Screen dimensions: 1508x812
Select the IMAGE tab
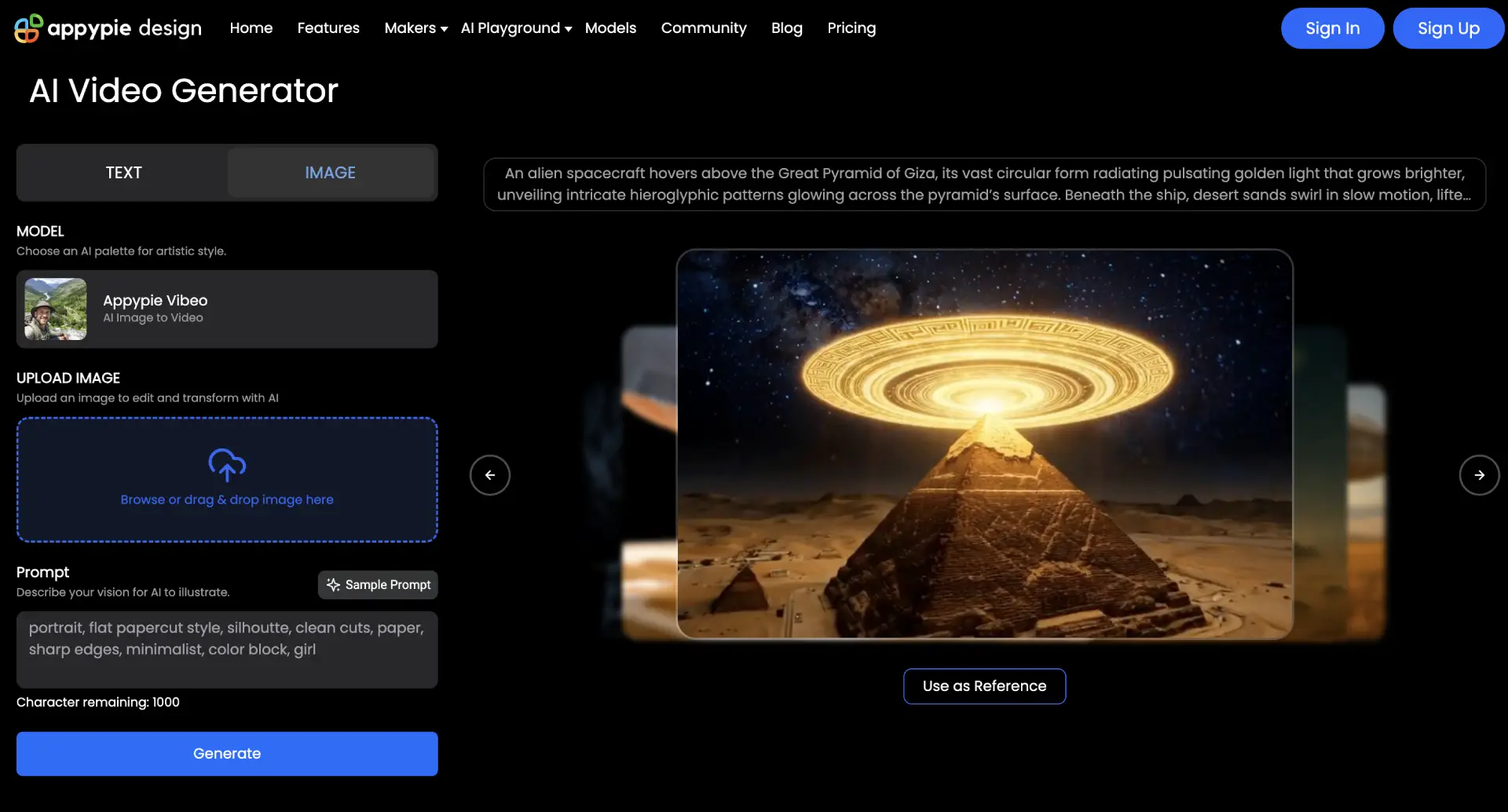coord(331,172)
